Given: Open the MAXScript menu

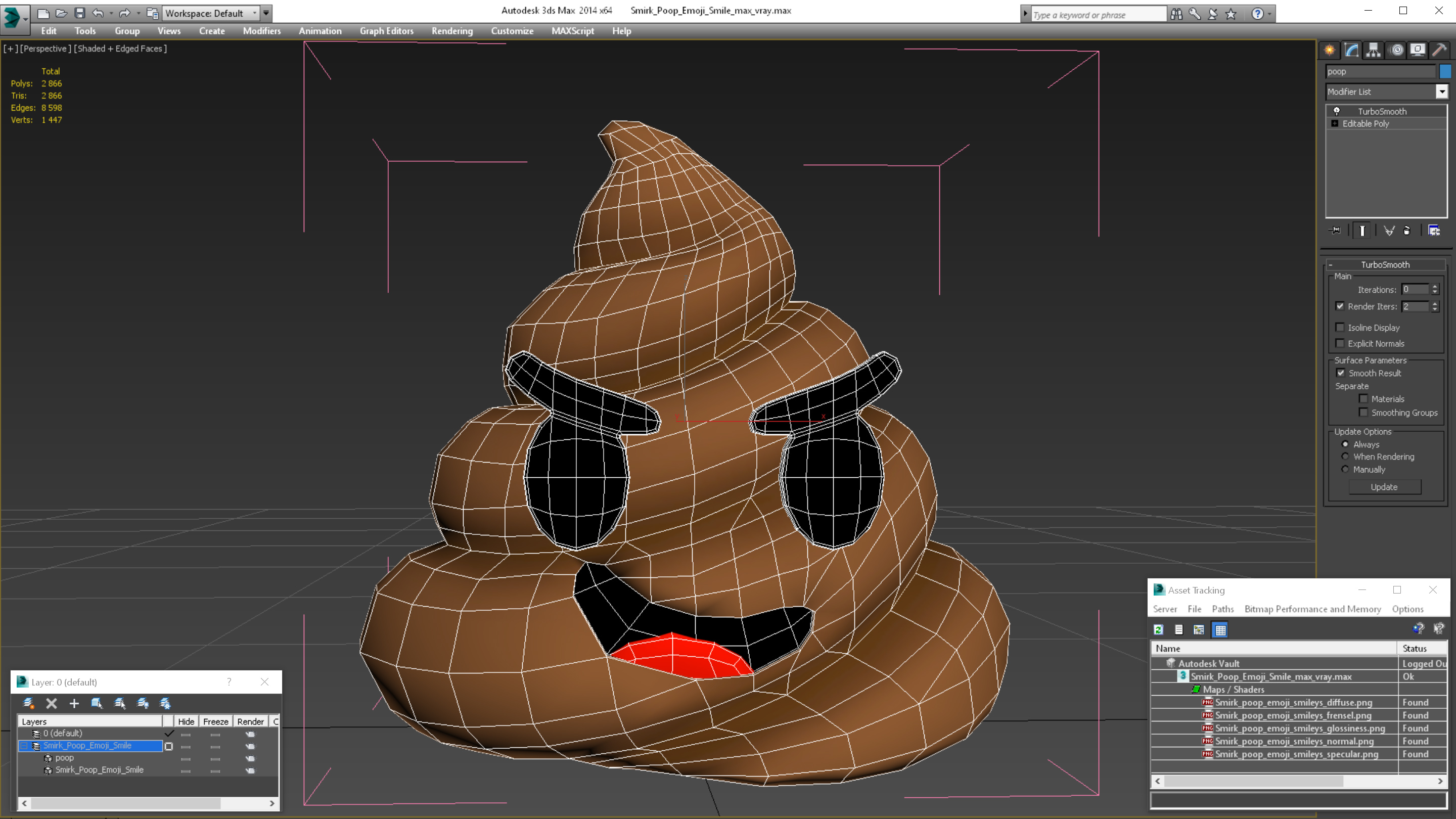Looking at the screenshot, I should (573, 31).
